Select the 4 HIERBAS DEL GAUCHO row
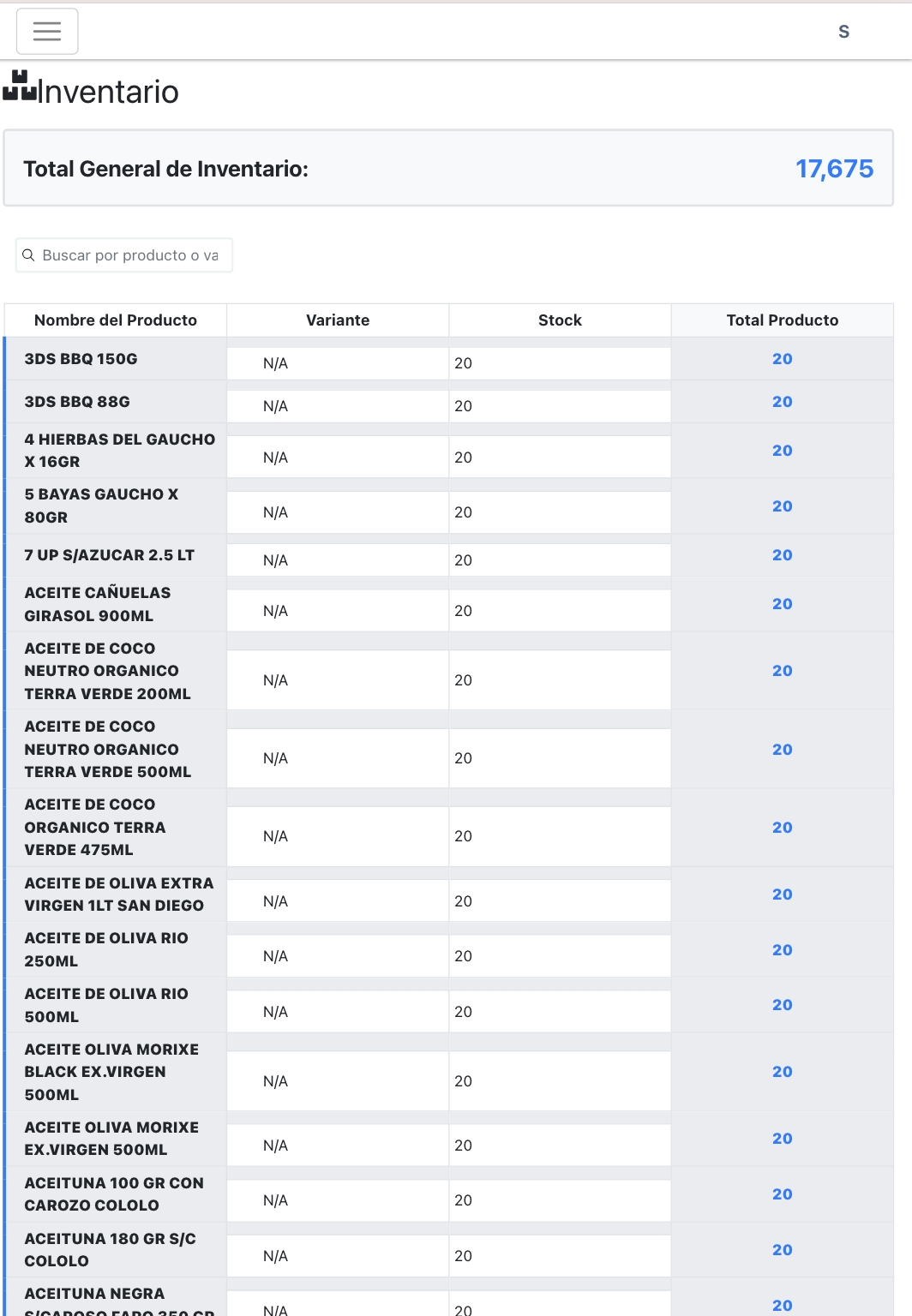The width and height of the screenshot is (912, 1316). click(x=119, y=451)
